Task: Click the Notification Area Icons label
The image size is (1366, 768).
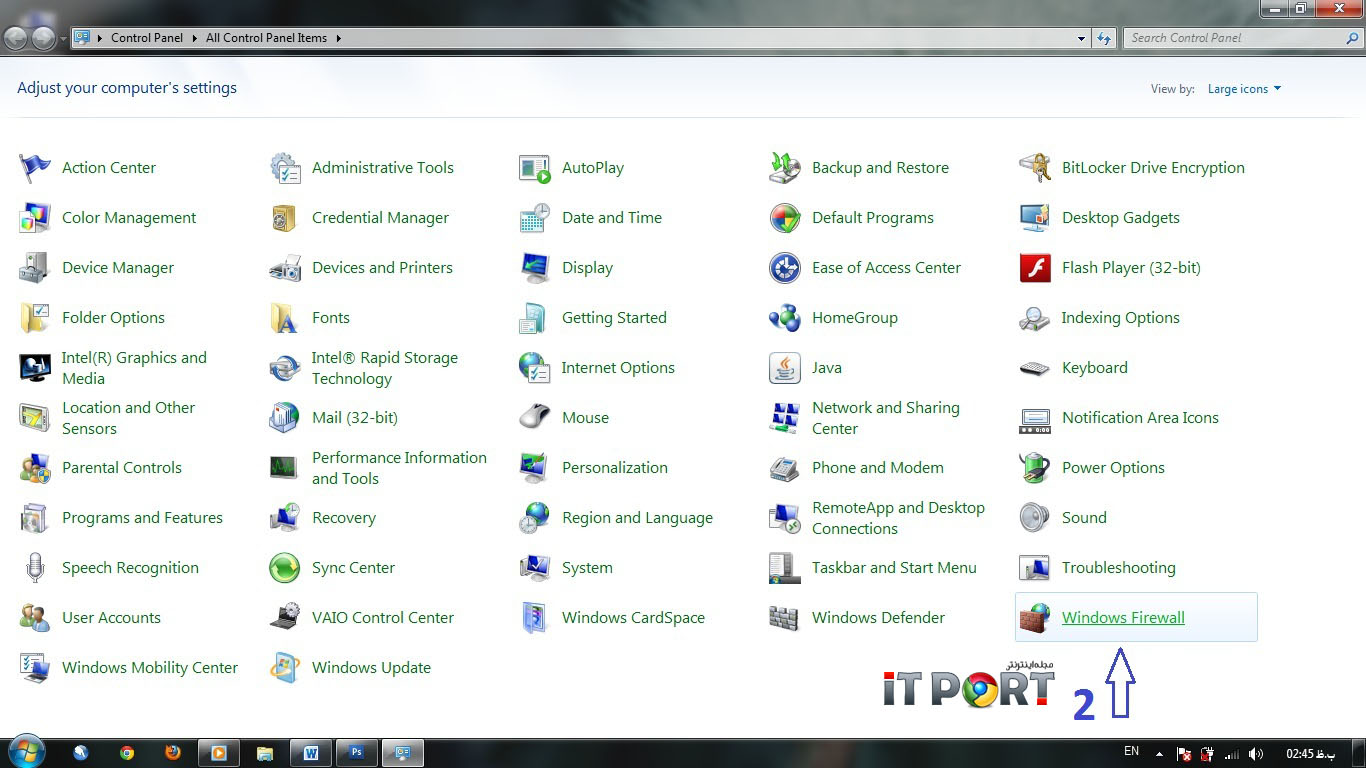Action: pos(1140,418)
